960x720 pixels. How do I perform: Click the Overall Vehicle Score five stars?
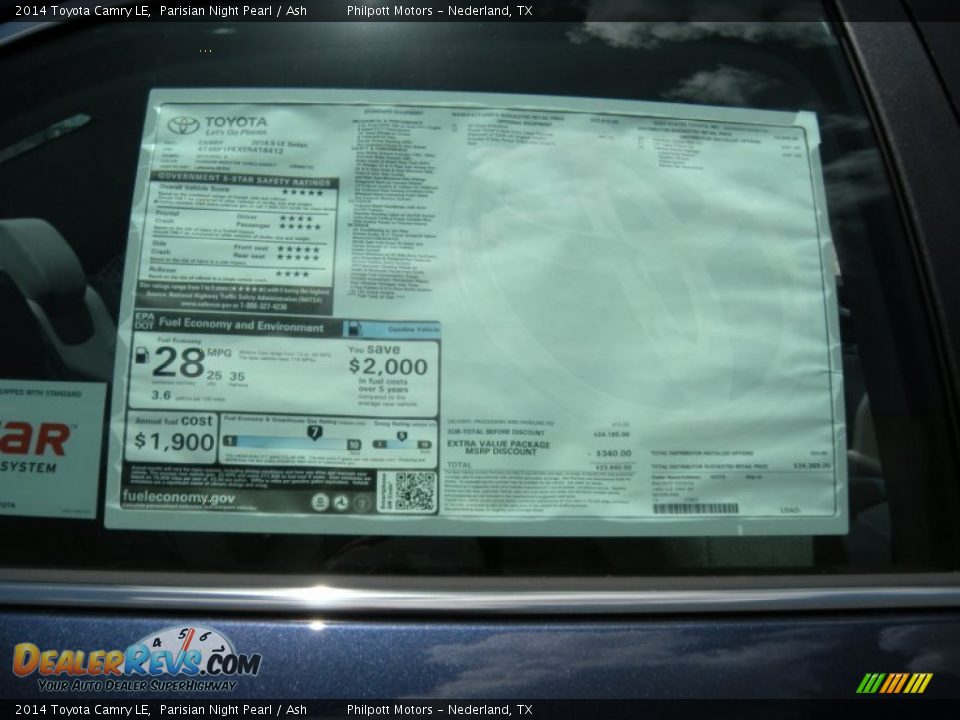point(304,192)
